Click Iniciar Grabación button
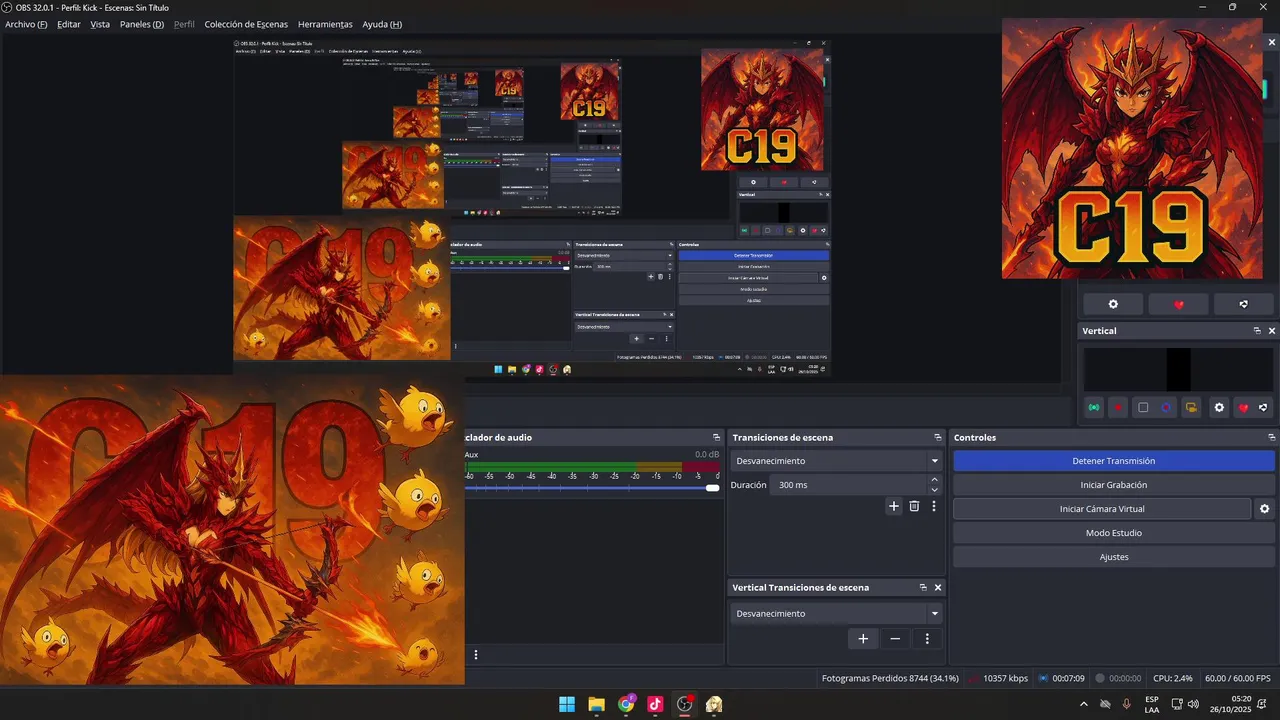This screenshot has height=720, width=1280. point(1114,485)
